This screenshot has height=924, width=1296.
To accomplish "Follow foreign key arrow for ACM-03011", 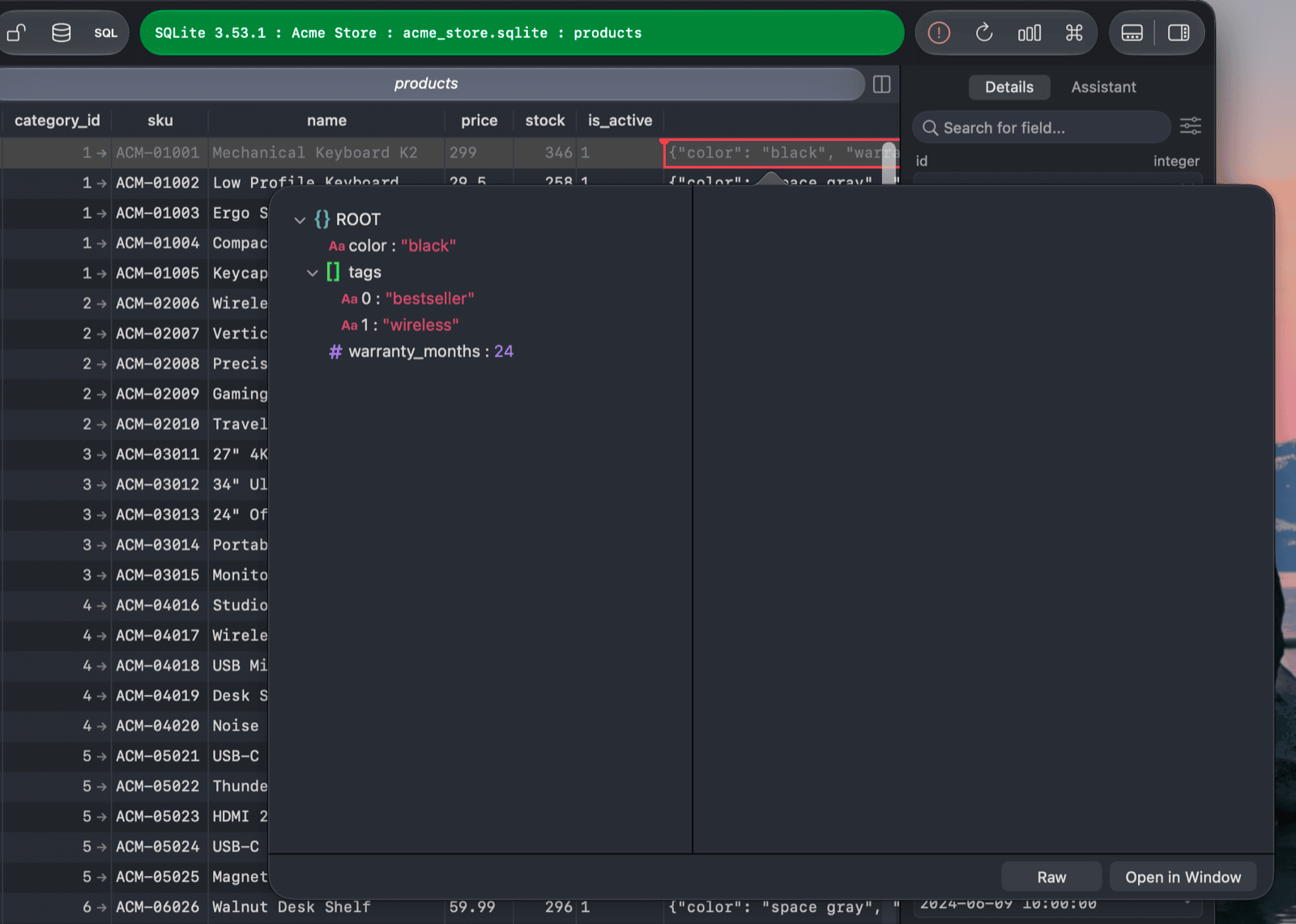I will coord(102,455).
